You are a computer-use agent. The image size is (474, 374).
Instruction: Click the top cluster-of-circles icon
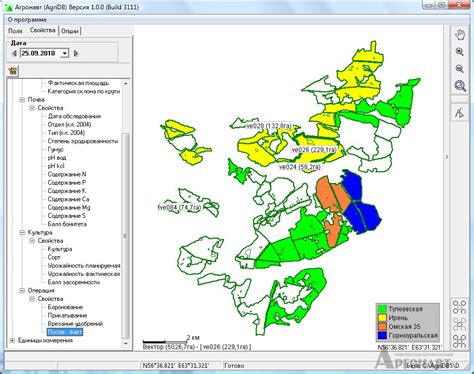(x=460, y=307)
